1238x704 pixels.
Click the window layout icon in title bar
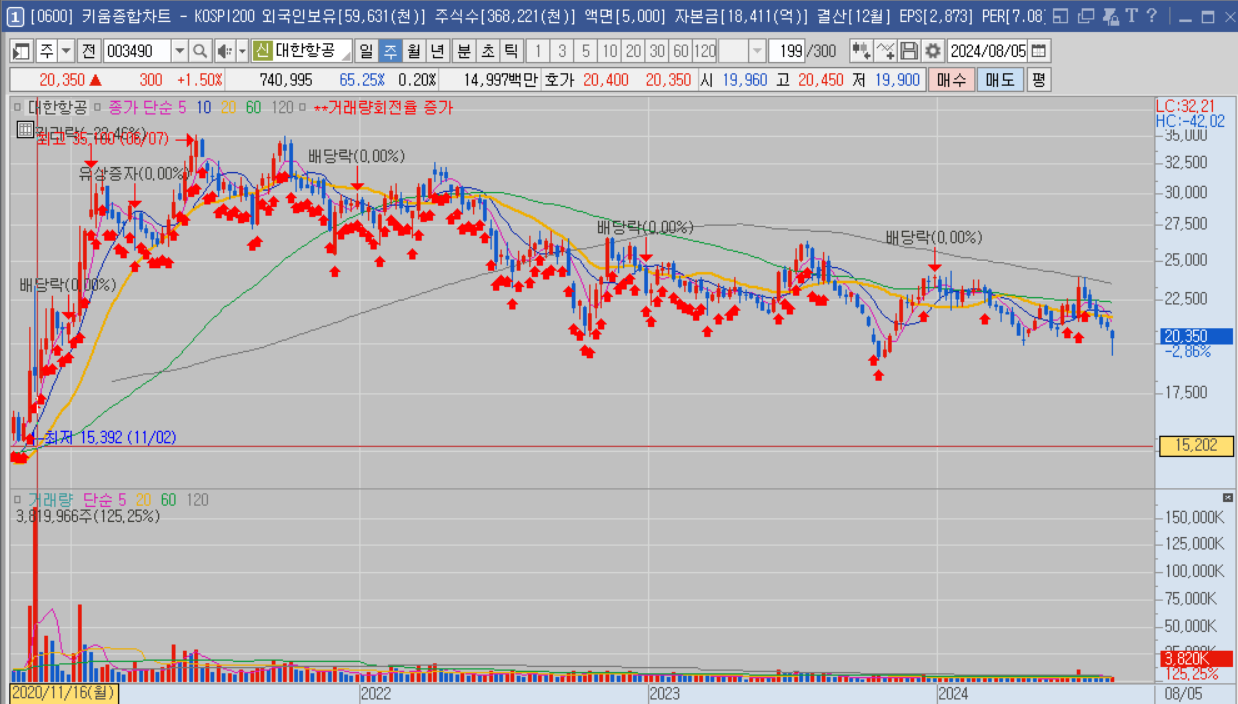(1060, 16)
